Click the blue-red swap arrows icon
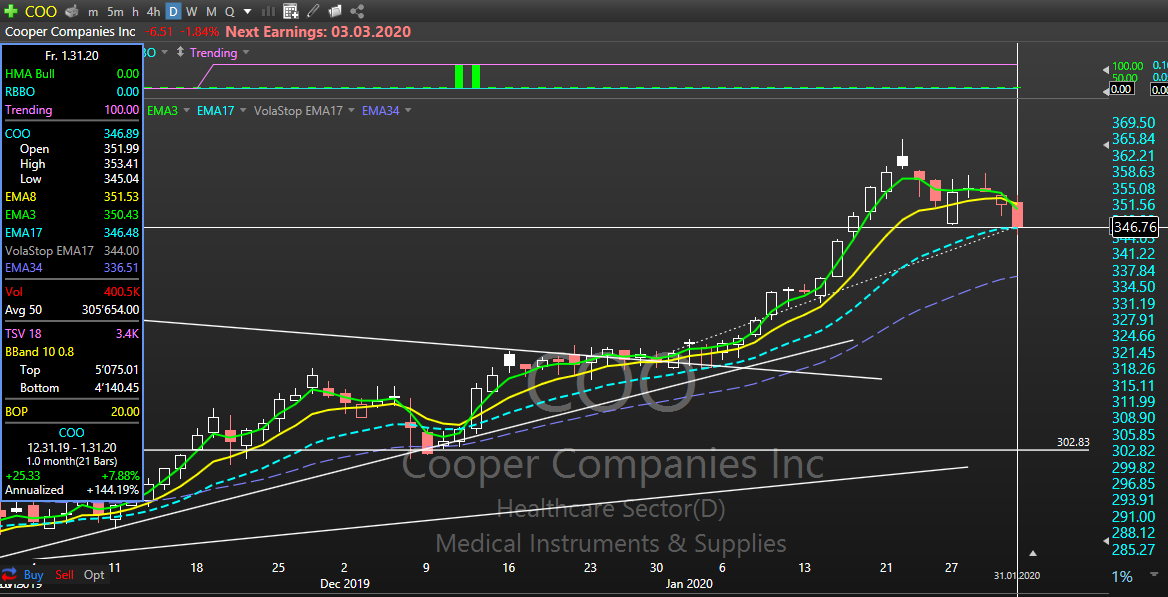 coord(9,574)
